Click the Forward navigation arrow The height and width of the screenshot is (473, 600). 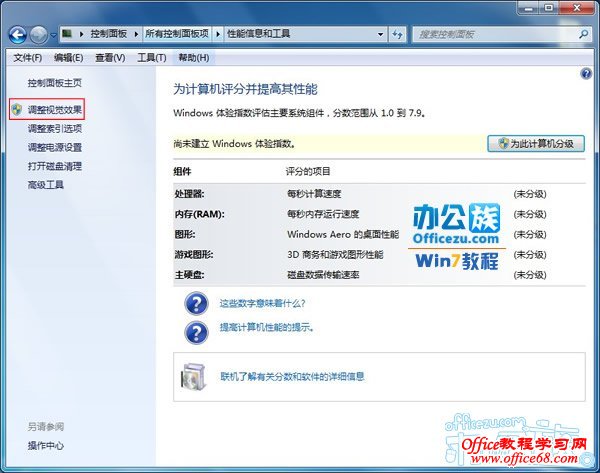(39, 35)
